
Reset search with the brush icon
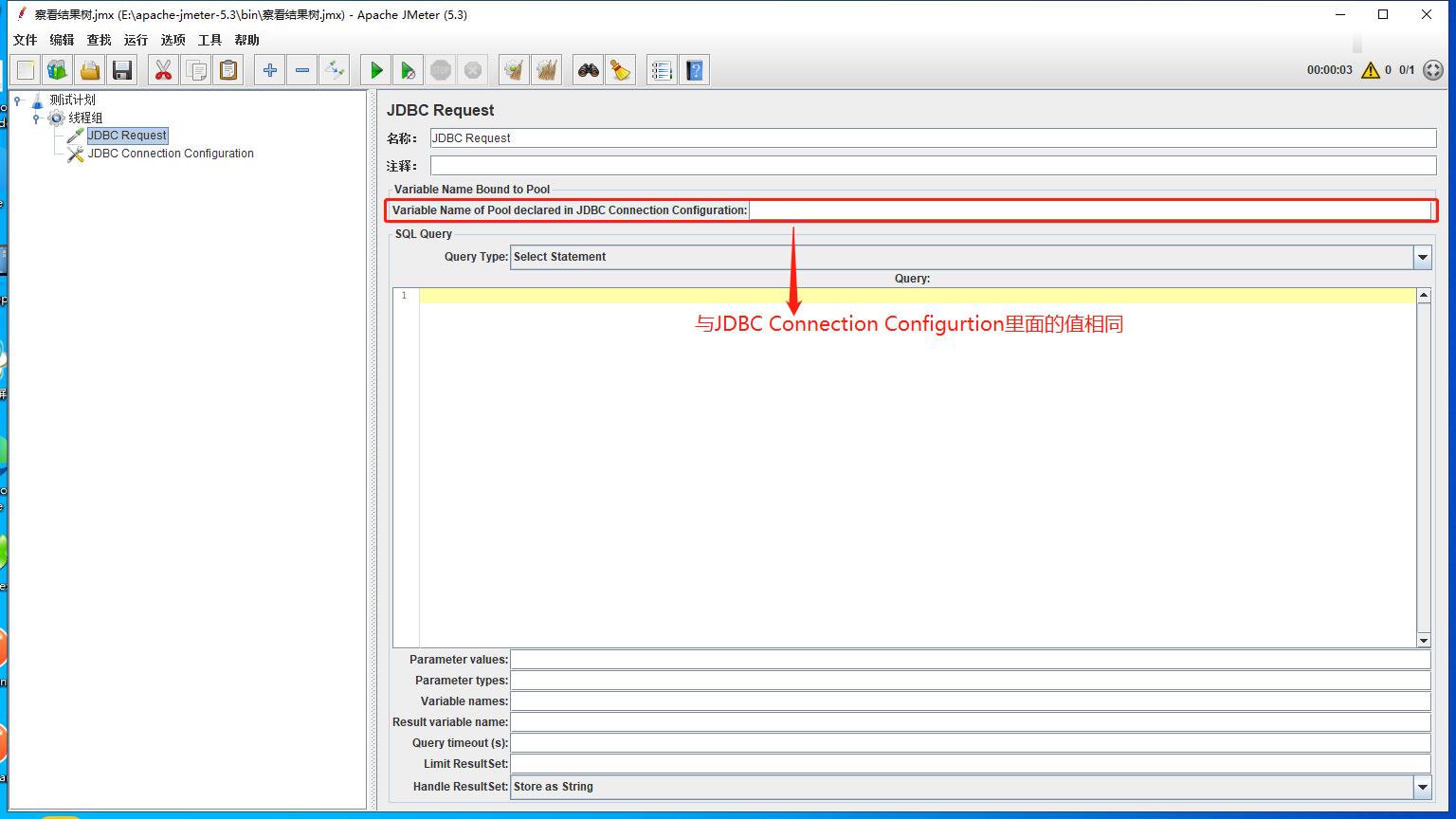pyautogui.click(x=621, y=70)
